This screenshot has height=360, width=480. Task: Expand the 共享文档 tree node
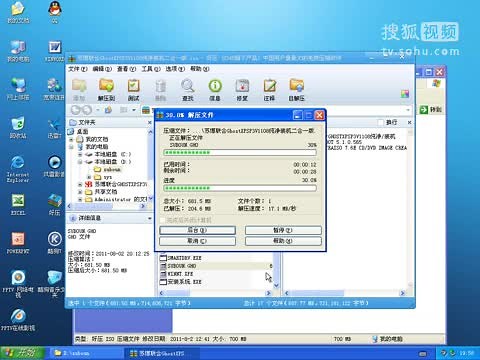[x=80, y=192]
